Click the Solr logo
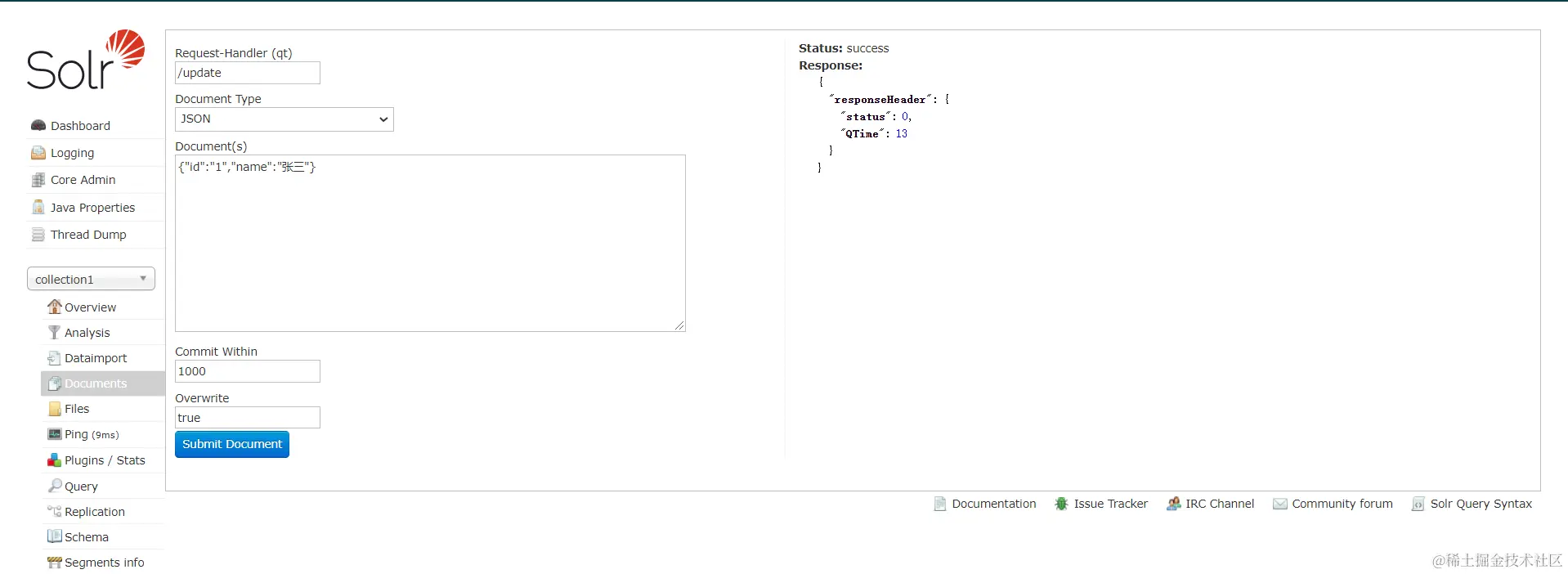Viewport: 1568px width, 574px height. pyautogui.click(x=86, y=60)
